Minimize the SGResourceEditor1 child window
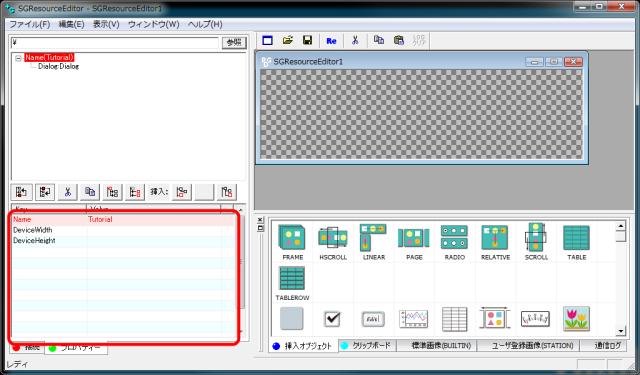This screenshot has width=640, height=375. click(x=534, y=62)
